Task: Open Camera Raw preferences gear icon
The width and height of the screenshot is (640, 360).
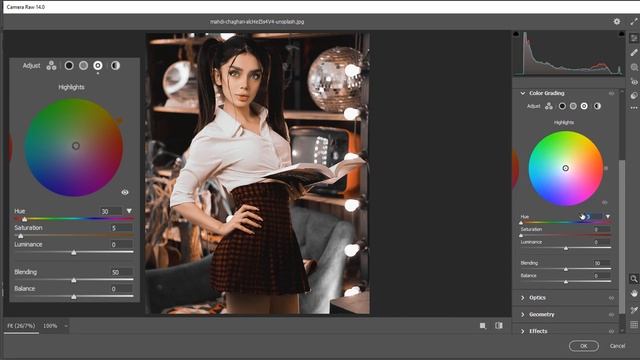Action: 617,22
